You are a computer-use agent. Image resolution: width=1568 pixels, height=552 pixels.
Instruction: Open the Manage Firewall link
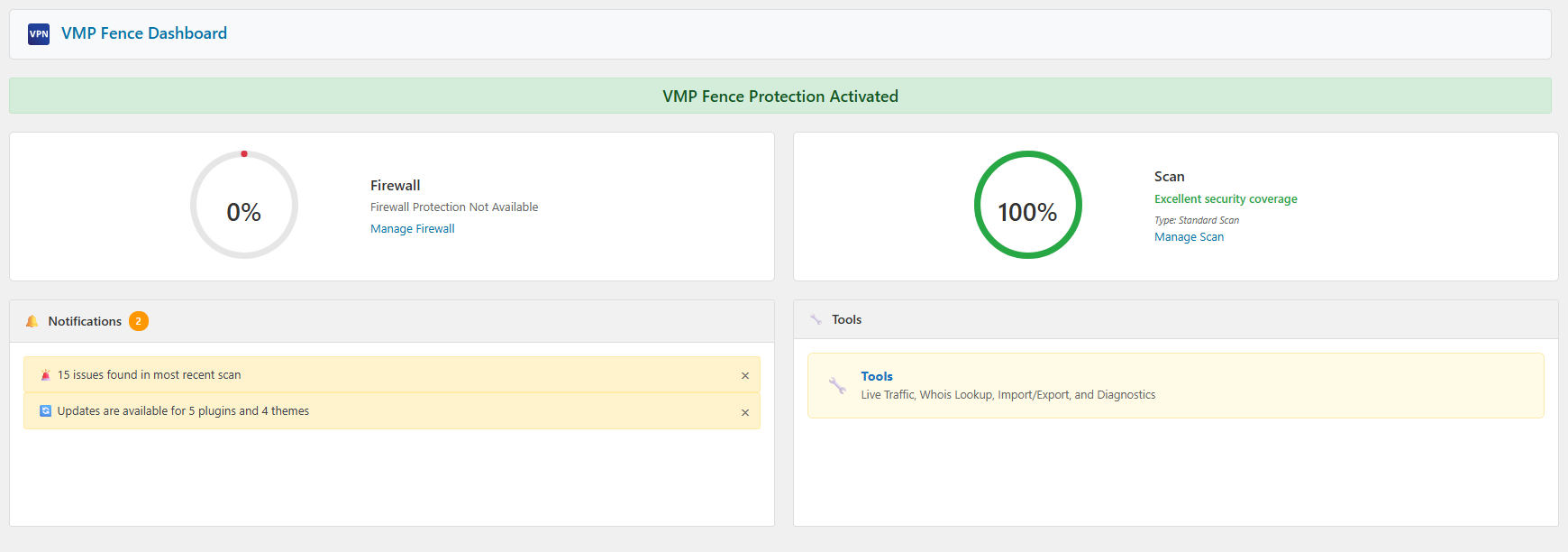413,229
